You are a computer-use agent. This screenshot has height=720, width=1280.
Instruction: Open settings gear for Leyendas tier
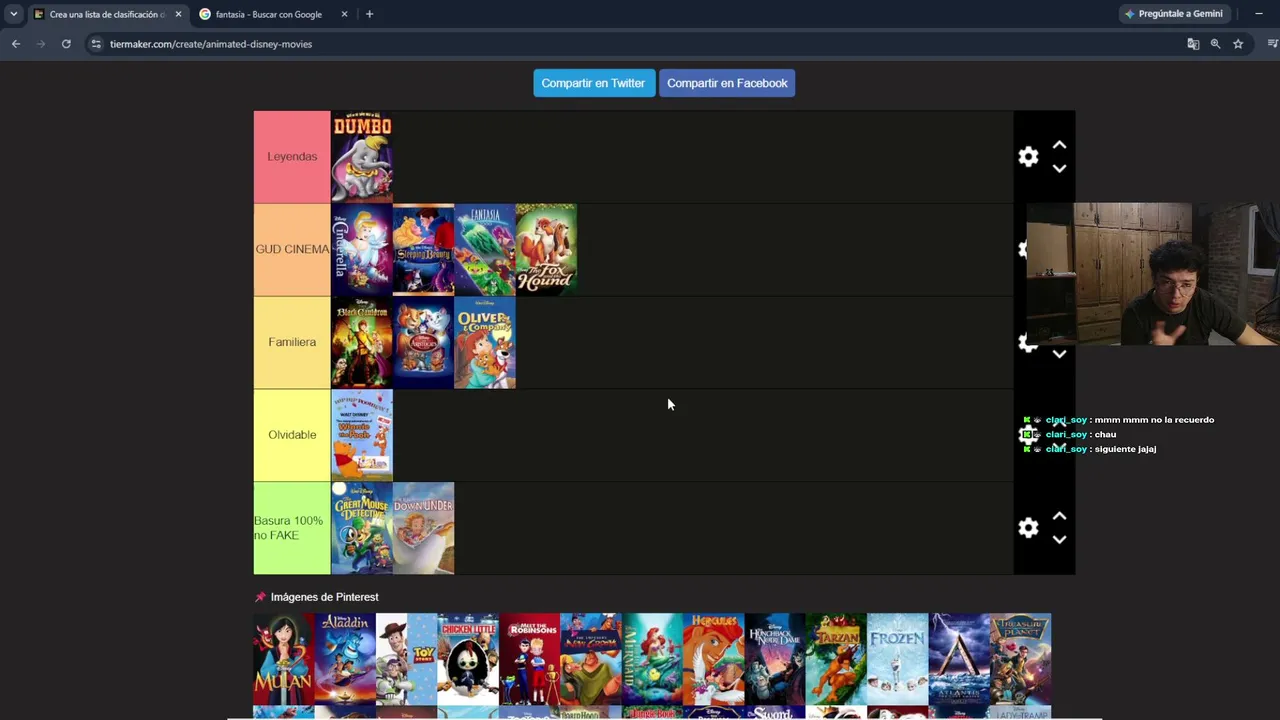[1028, 157]
